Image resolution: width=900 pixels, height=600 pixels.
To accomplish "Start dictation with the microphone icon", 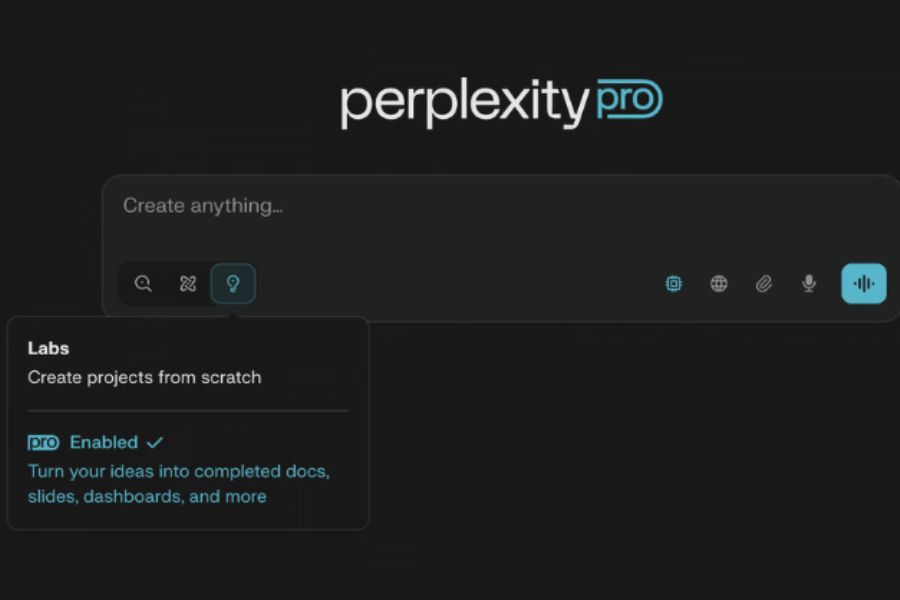I will tap(809, 284).
